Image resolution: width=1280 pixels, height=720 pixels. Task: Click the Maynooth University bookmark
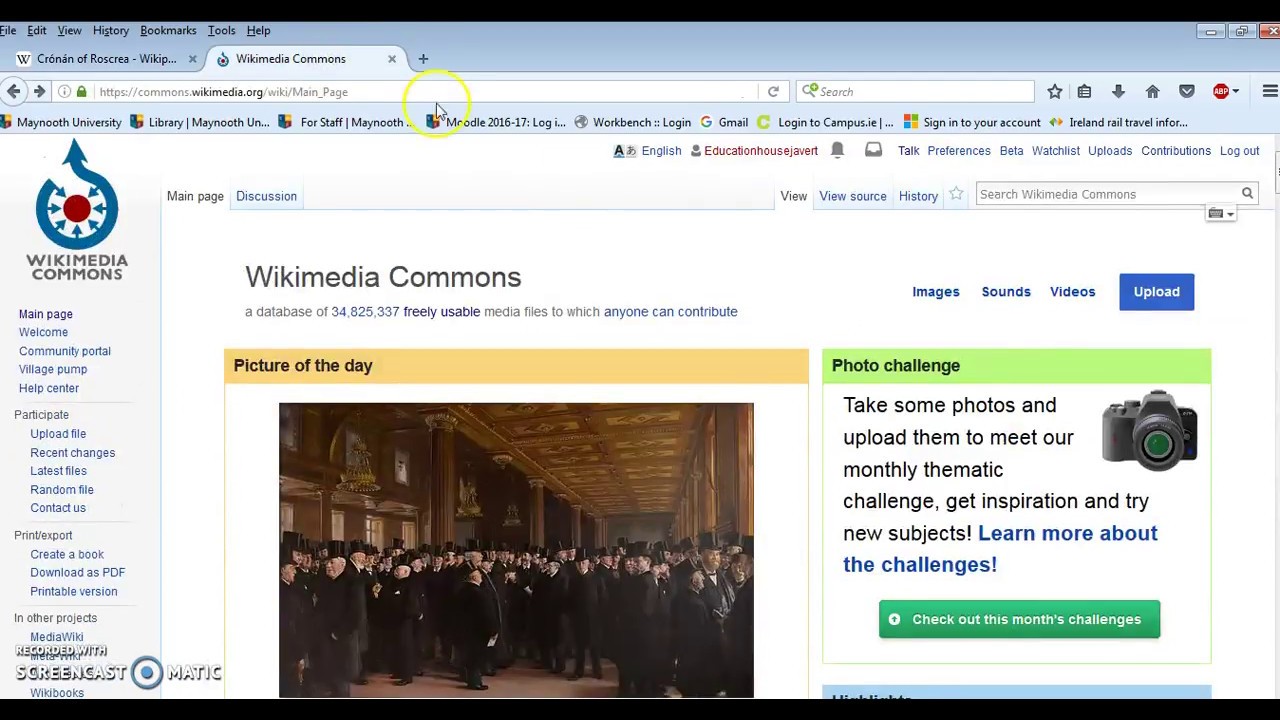(x=61, y=122)
